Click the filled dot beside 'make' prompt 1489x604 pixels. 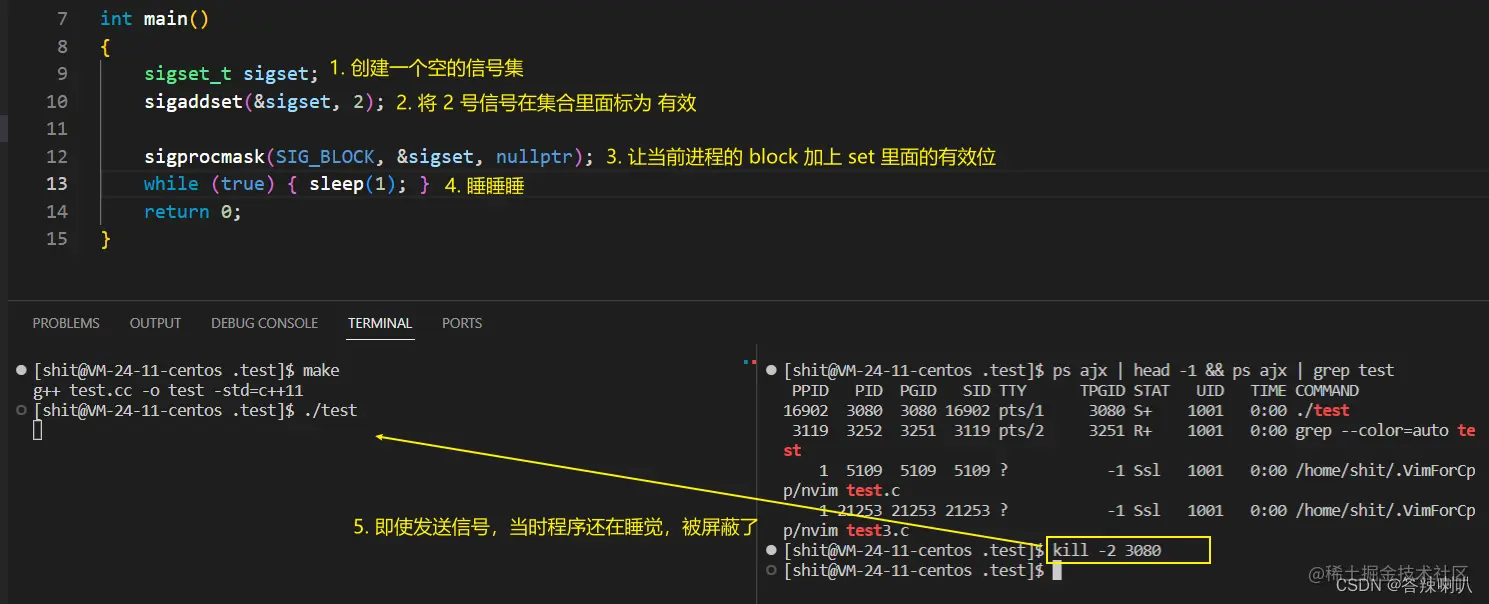coord(22,370)
